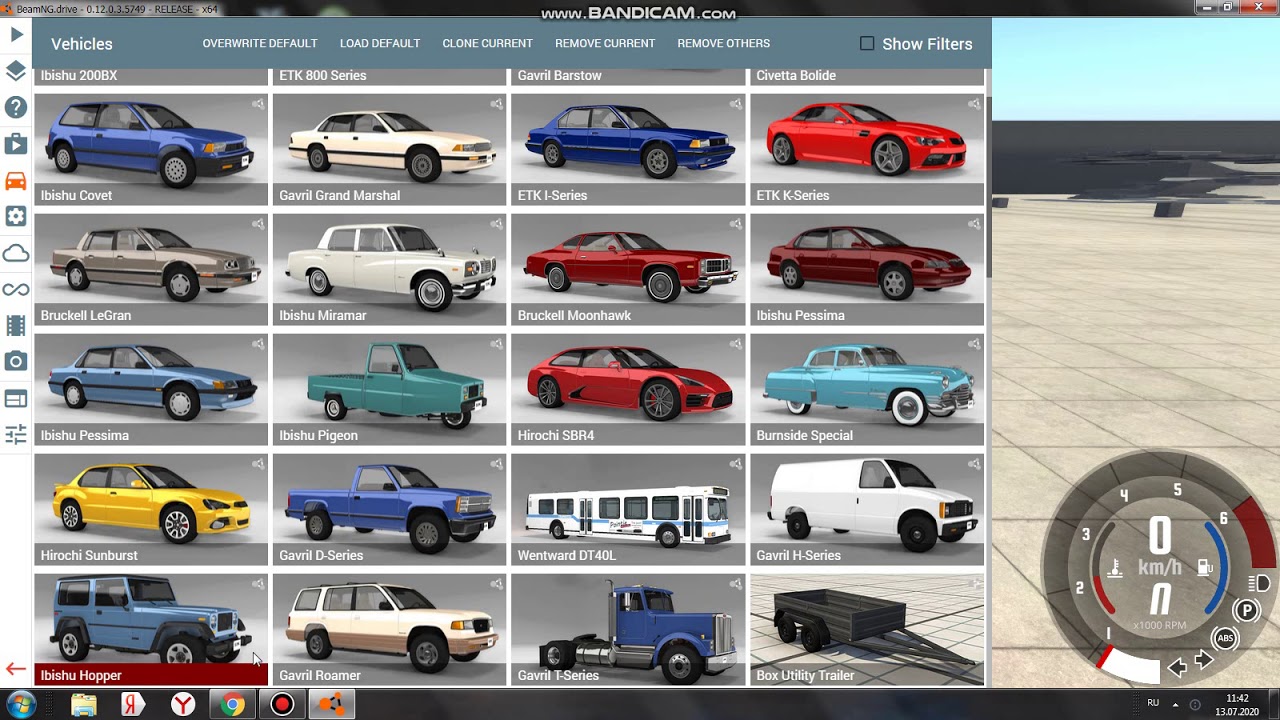Select the Gavril D-Series pickup
Image resolution: width=1280 pixels, height=720 pixels.
(x=389, y=510)
